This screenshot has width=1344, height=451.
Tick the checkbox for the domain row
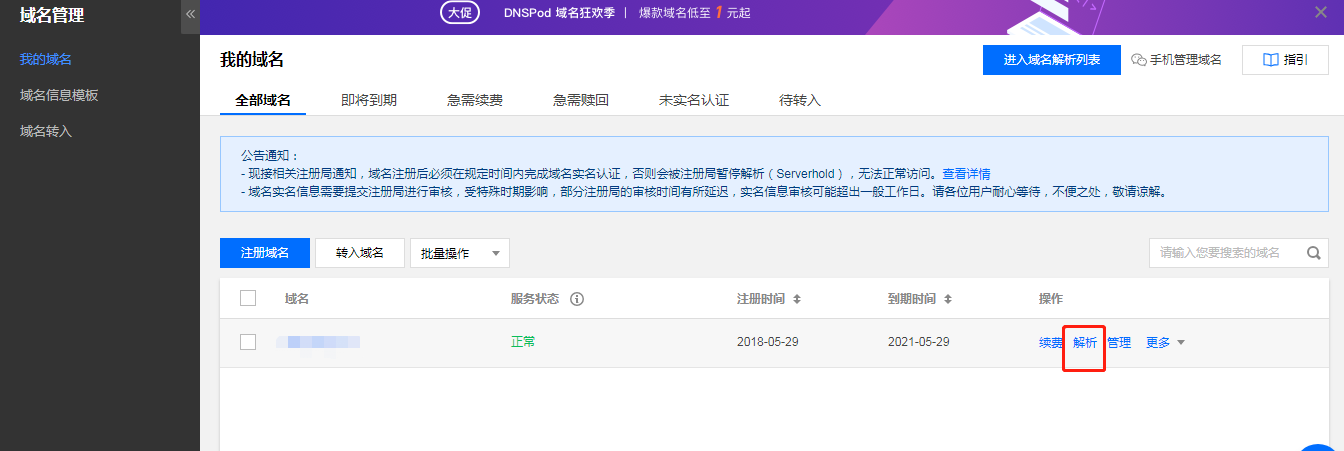pyautogui.click(x=248, y=342)
